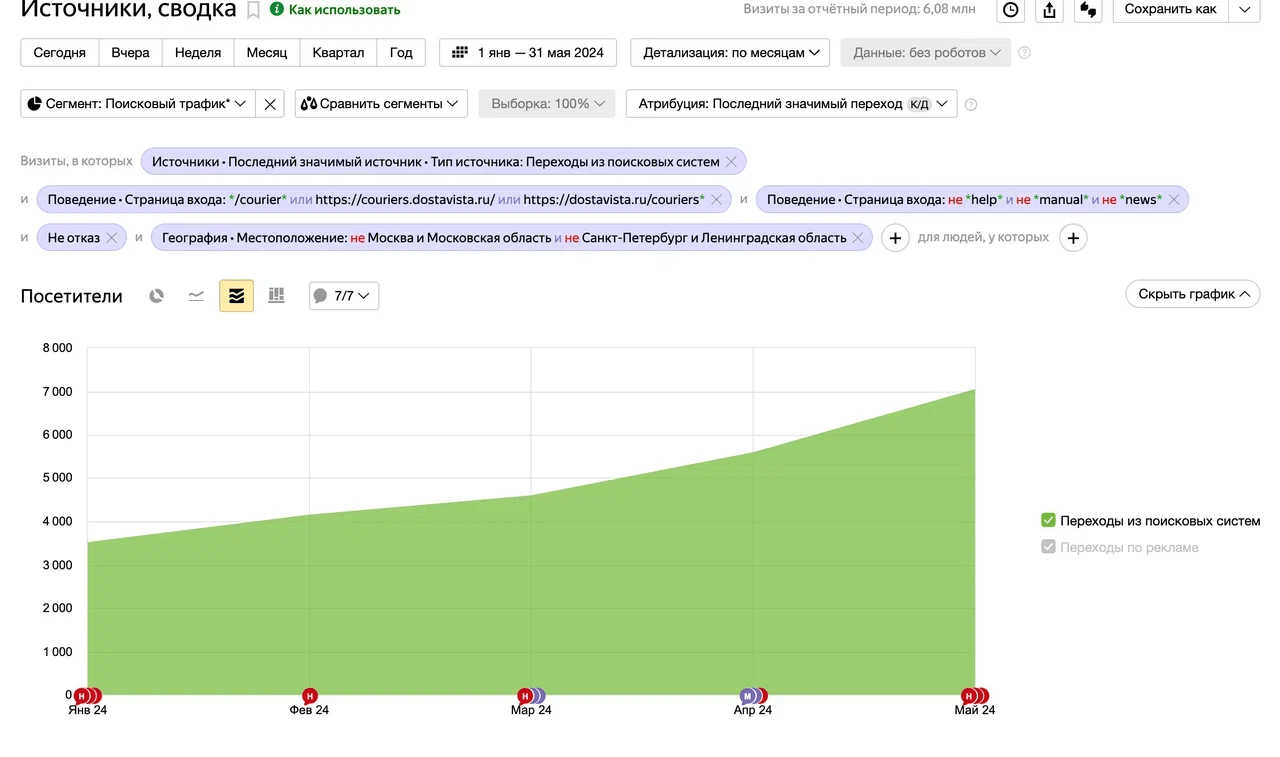Switch to the 'Квартал' period tab
This screenshot has height=757, width=1280.
(x=338, y=53)
